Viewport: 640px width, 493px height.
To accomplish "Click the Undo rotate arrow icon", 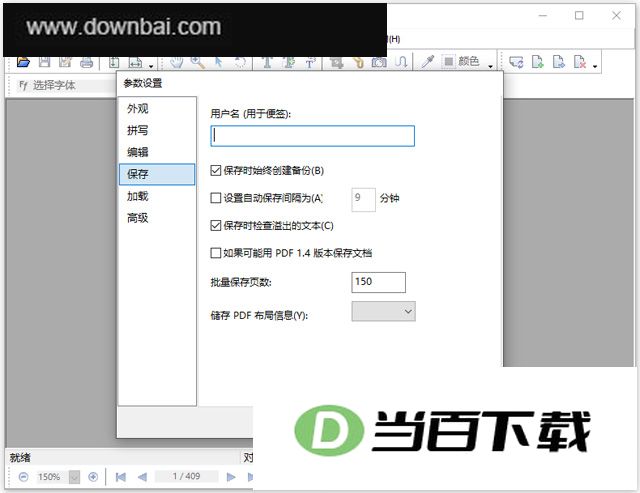I will click(240, 62).
